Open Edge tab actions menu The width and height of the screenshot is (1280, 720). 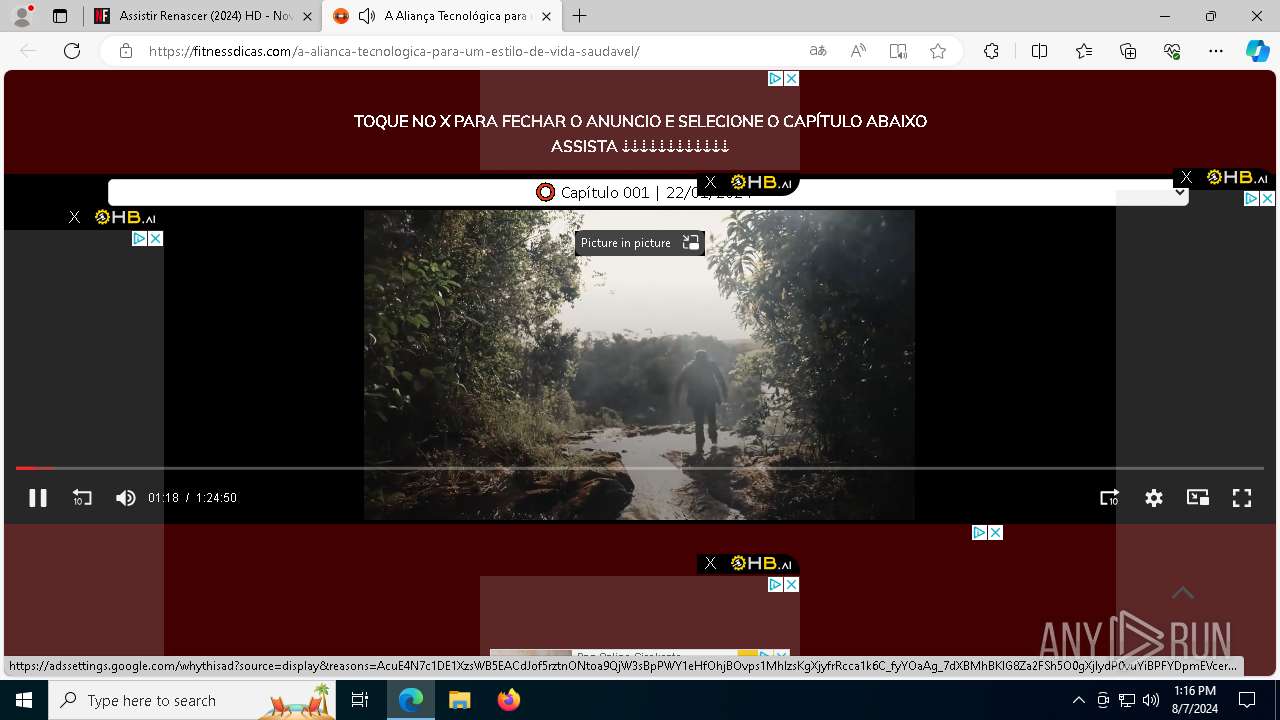(60, 16)
